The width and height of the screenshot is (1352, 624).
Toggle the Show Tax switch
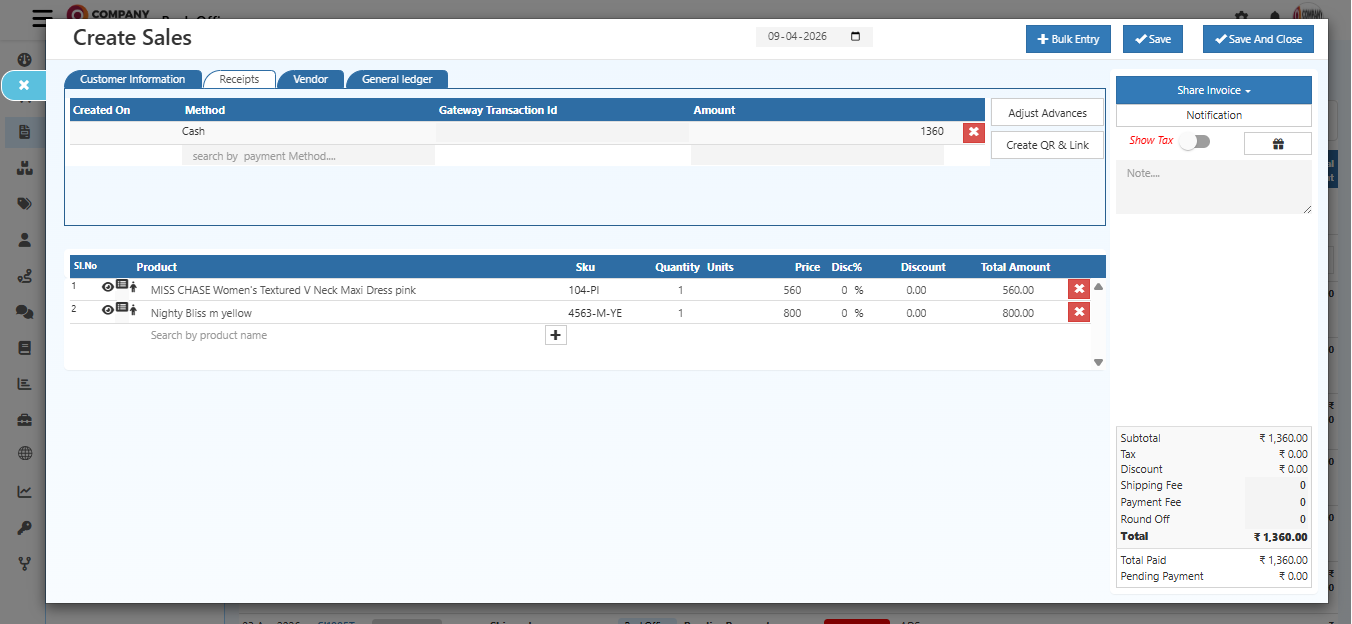[x=1196, y=143]
